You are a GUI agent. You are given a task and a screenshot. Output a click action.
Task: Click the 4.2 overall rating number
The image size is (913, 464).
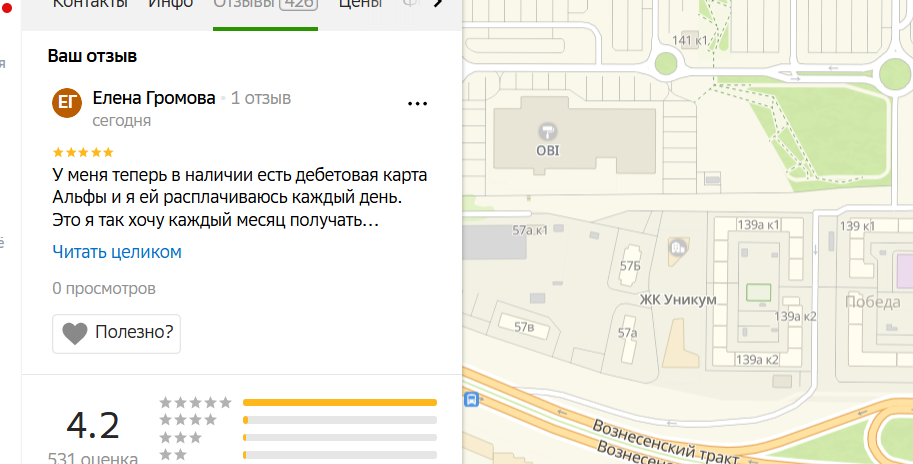pos(93,425)
